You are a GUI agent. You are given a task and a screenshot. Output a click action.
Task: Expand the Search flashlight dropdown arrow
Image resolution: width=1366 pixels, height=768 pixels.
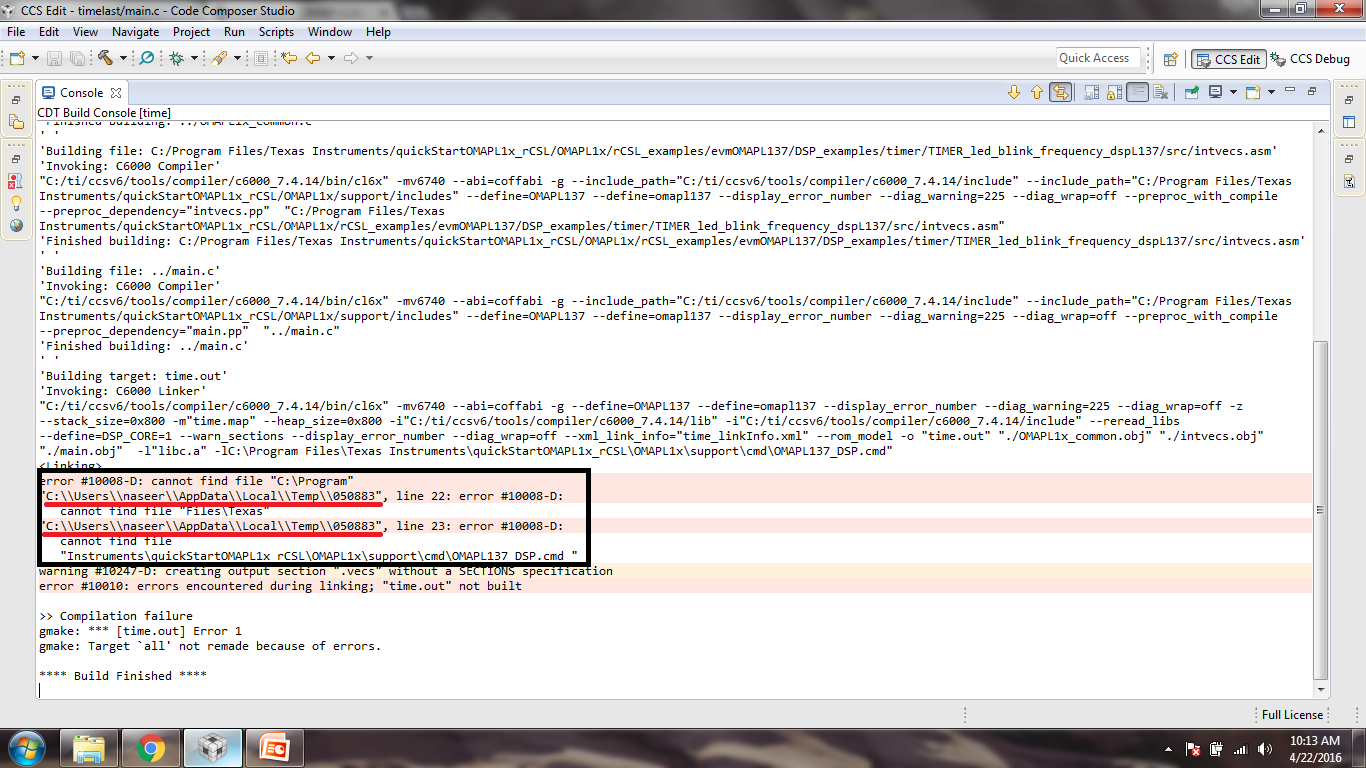click(237, 59)
